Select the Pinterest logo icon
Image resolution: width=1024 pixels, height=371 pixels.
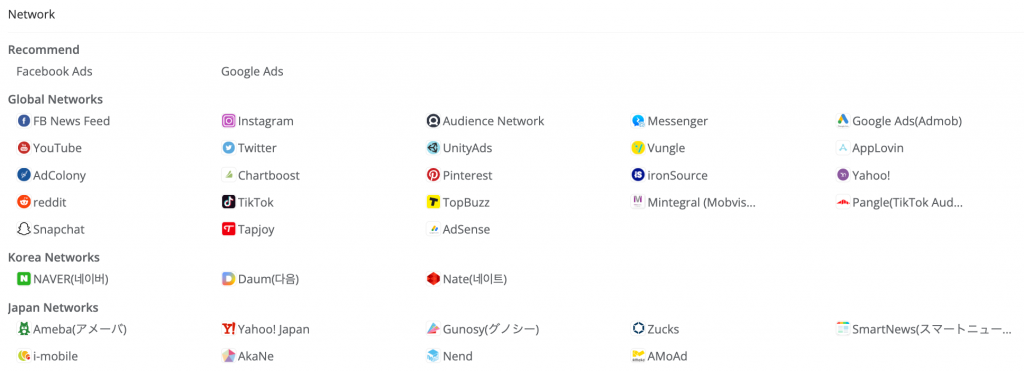[x=433, y=175]
